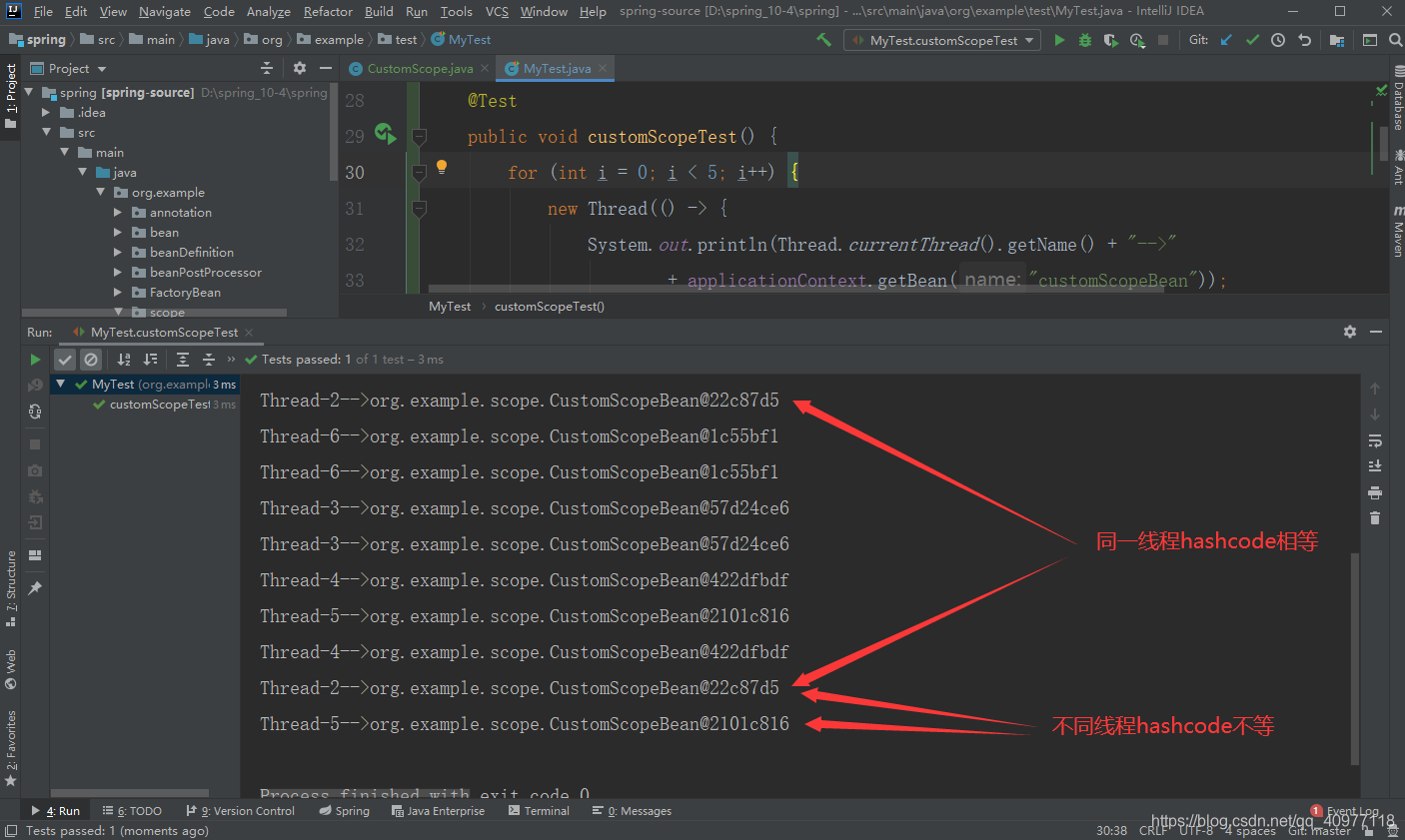
Task: Open the Run panel settings gear
Action: pos(1350,332)
